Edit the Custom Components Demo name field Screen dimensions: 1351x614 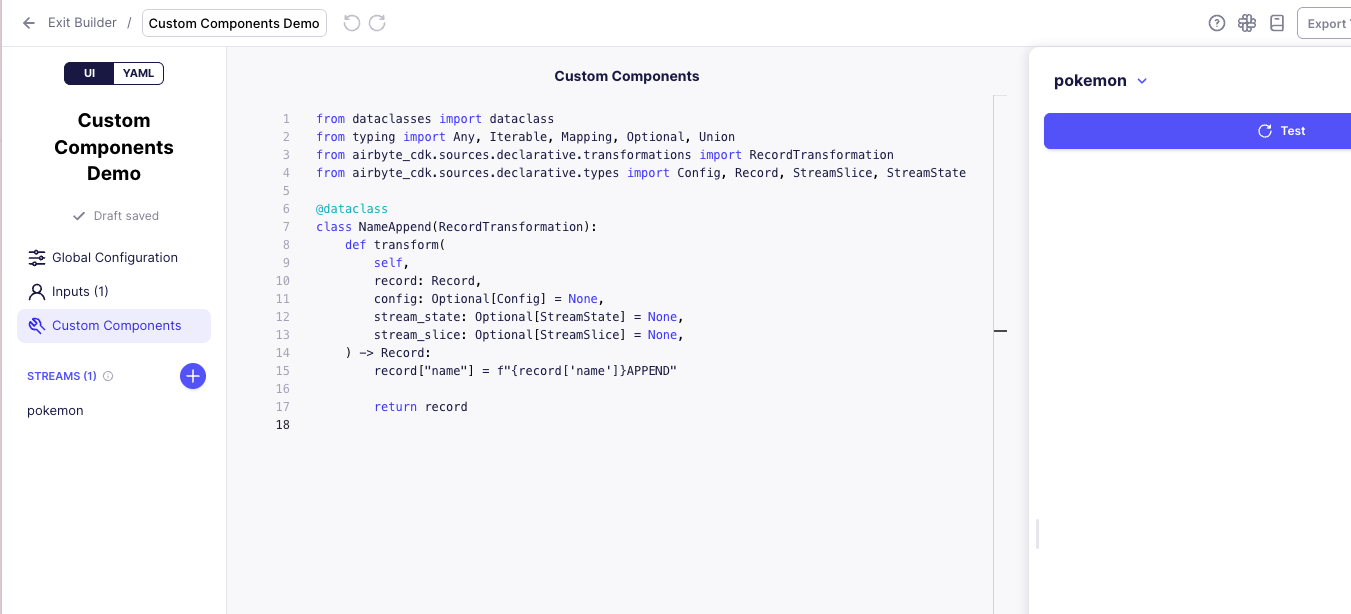(x=234, y=22)
